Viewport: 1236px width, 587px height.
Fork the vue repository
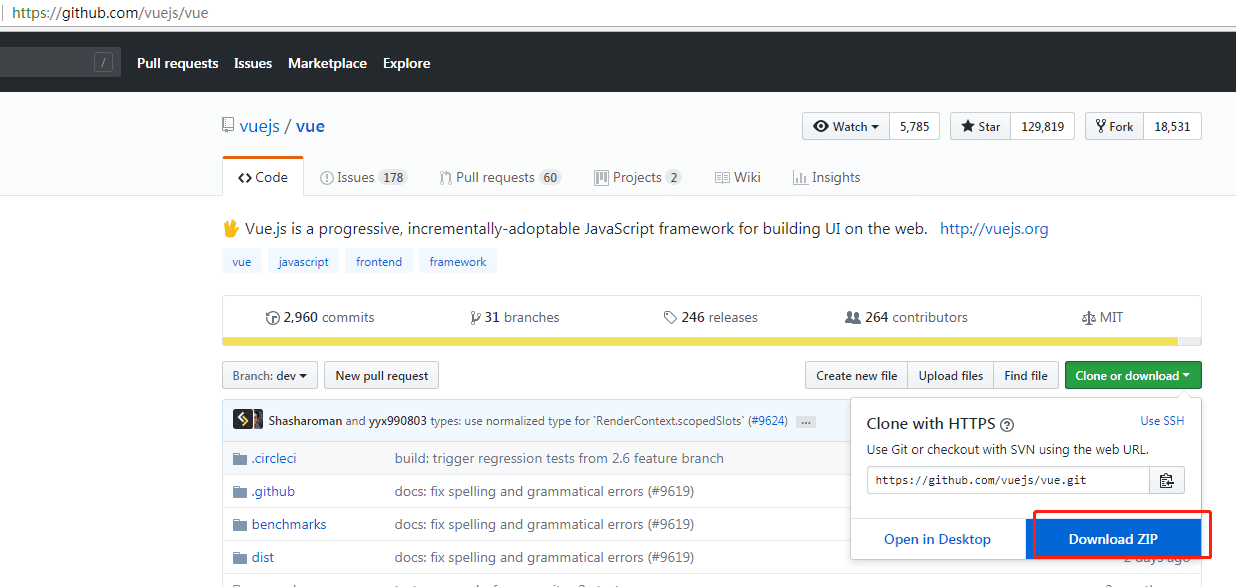tap(1114, 126)
